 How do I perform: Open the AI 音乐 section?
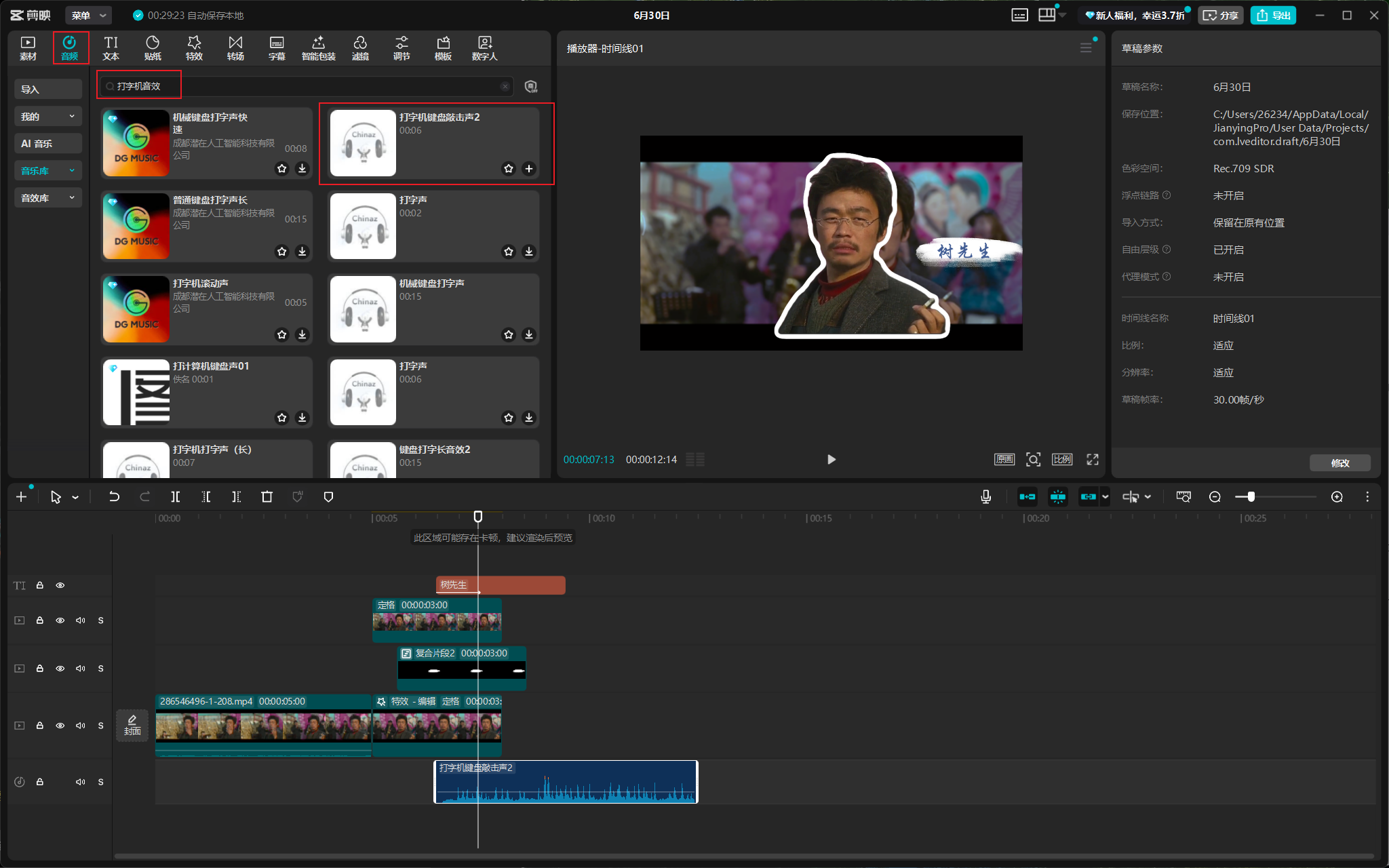(48, 144)
